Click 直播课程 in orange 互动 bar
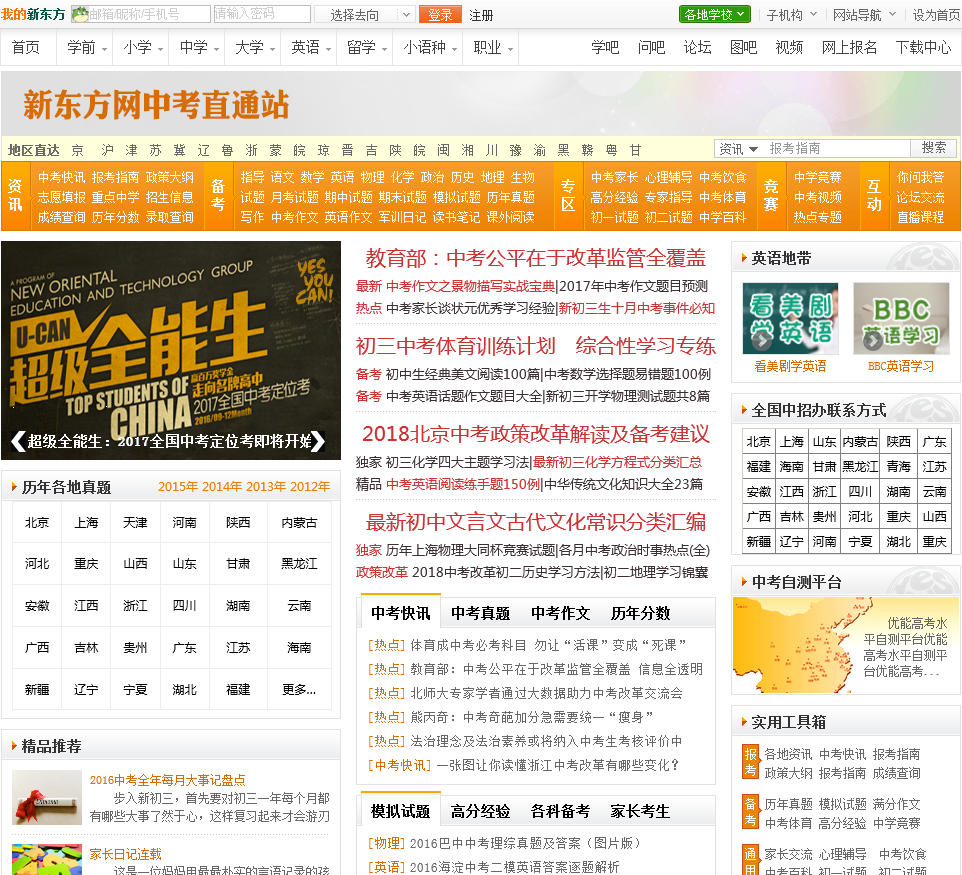Image resolution: width=962 pixels, height=875 pixels. (x=920, y=217)
